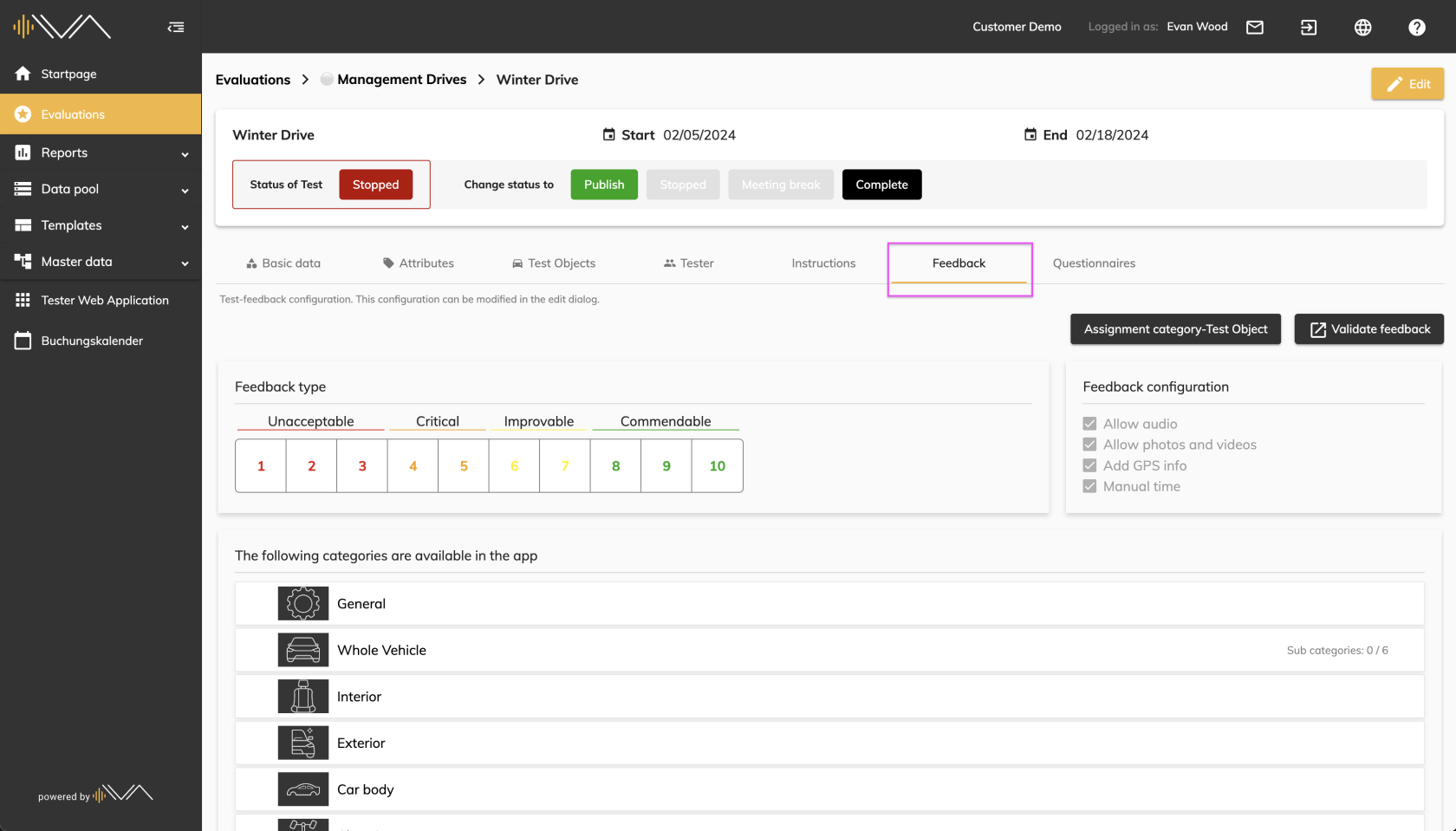Click the green Publish button
The height and width of the screenshot is (831, 1456).
[x=604, y=185]
